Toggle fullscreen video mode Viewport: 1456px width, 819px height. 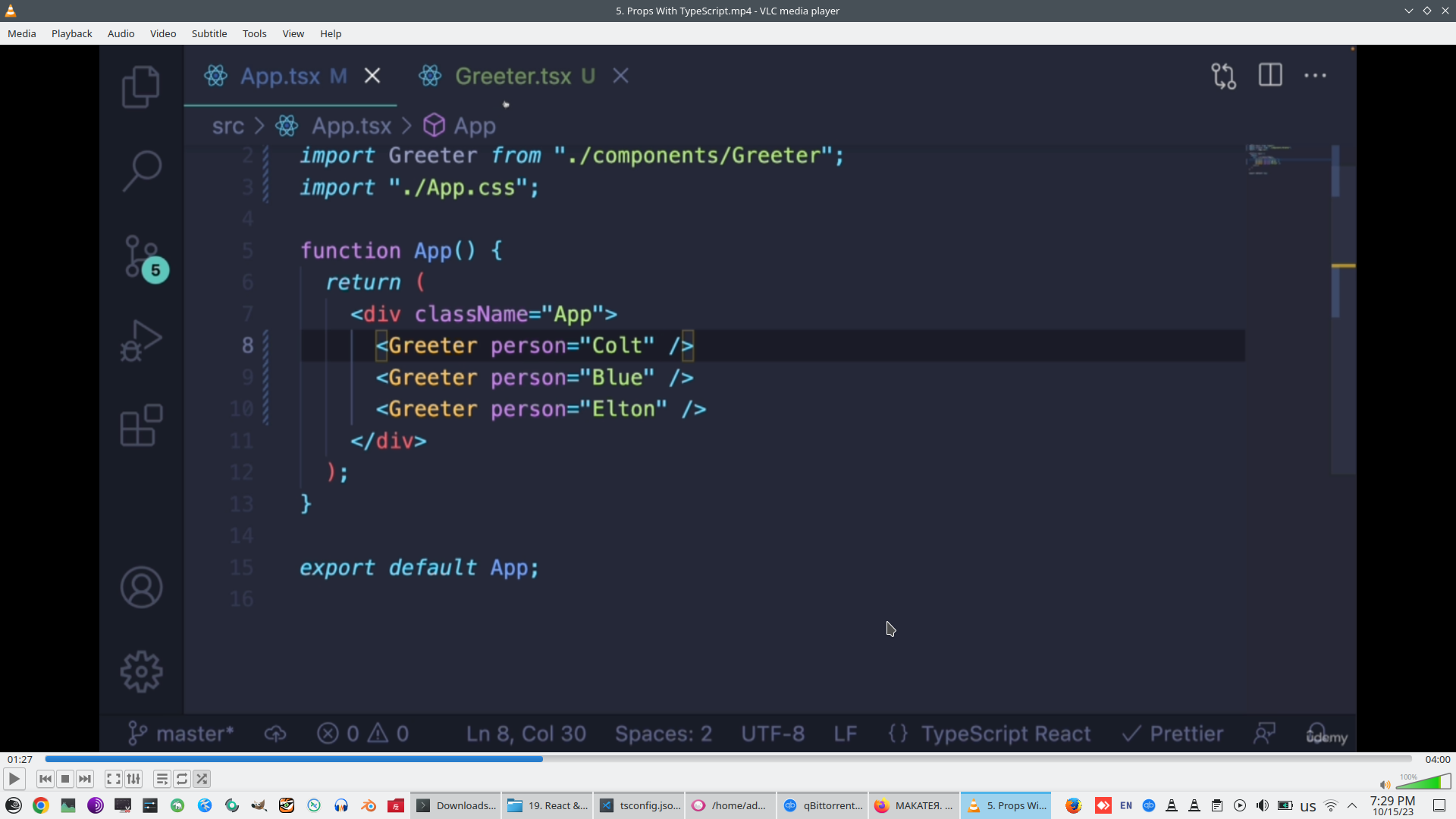coord(113,779)
